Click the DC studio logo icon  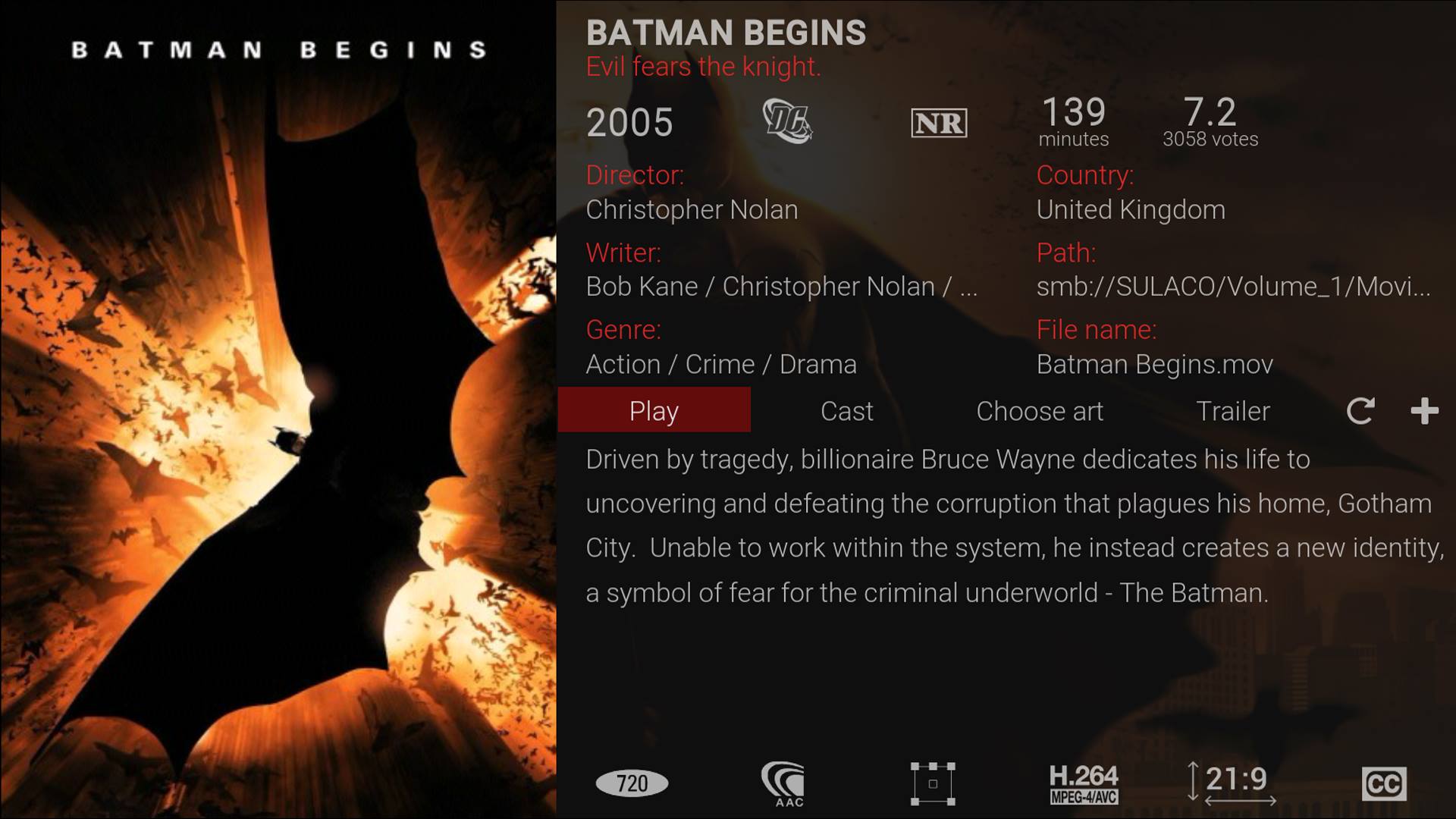[x=787, y=121]
